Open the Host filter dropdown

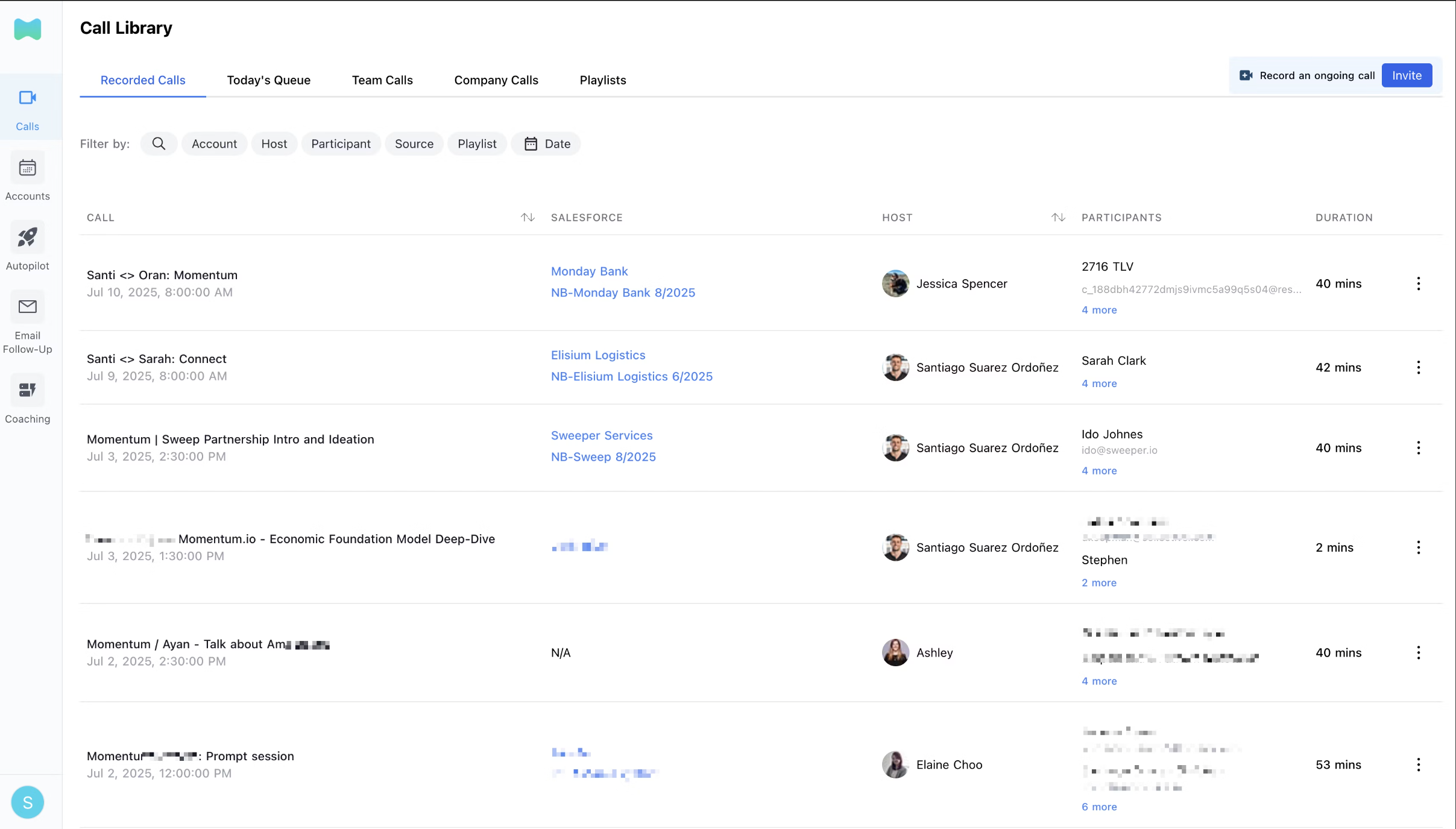274,143
